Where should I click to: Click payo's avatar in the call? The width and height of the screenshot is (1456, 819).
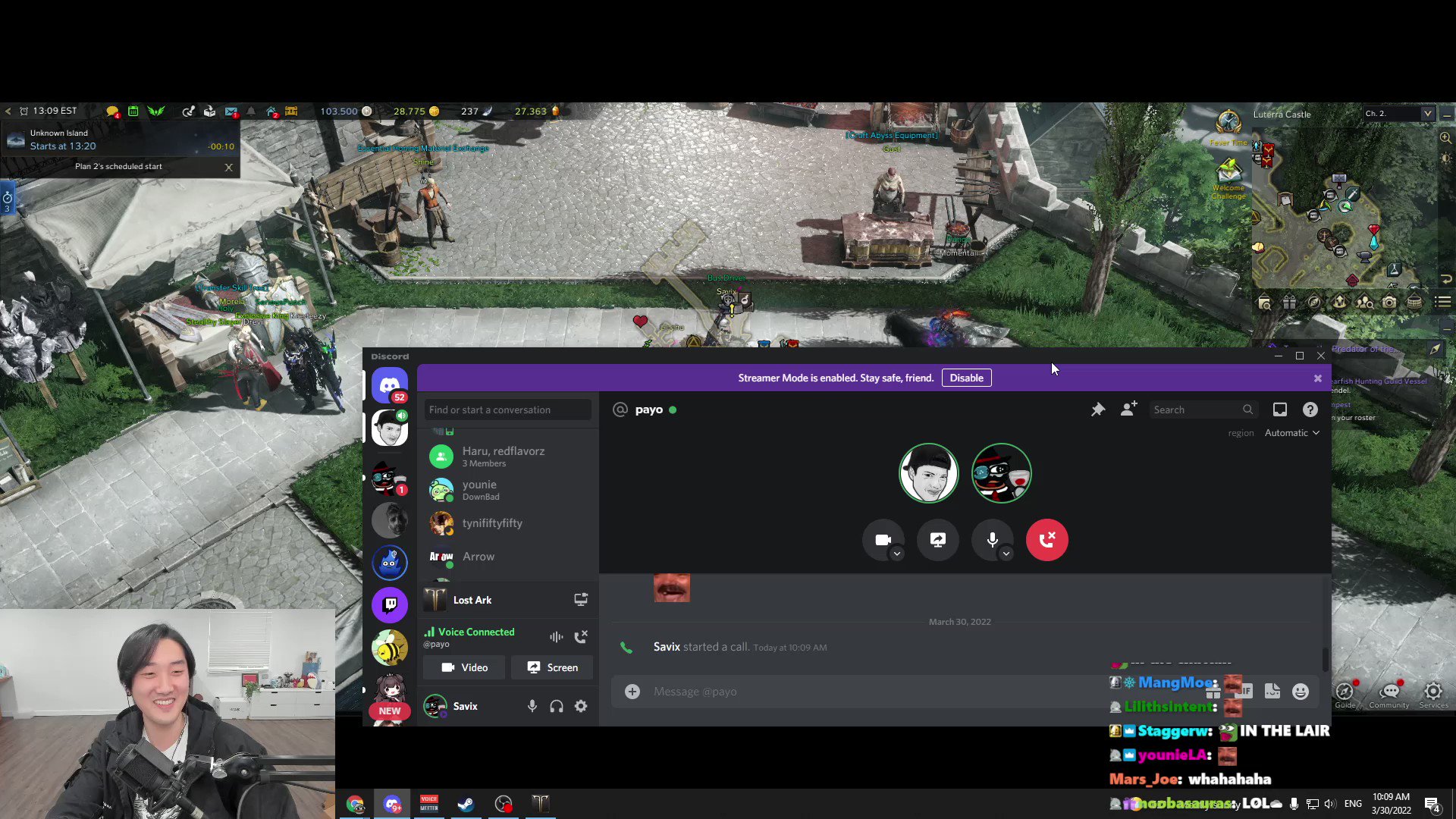[x=929, y=473]
